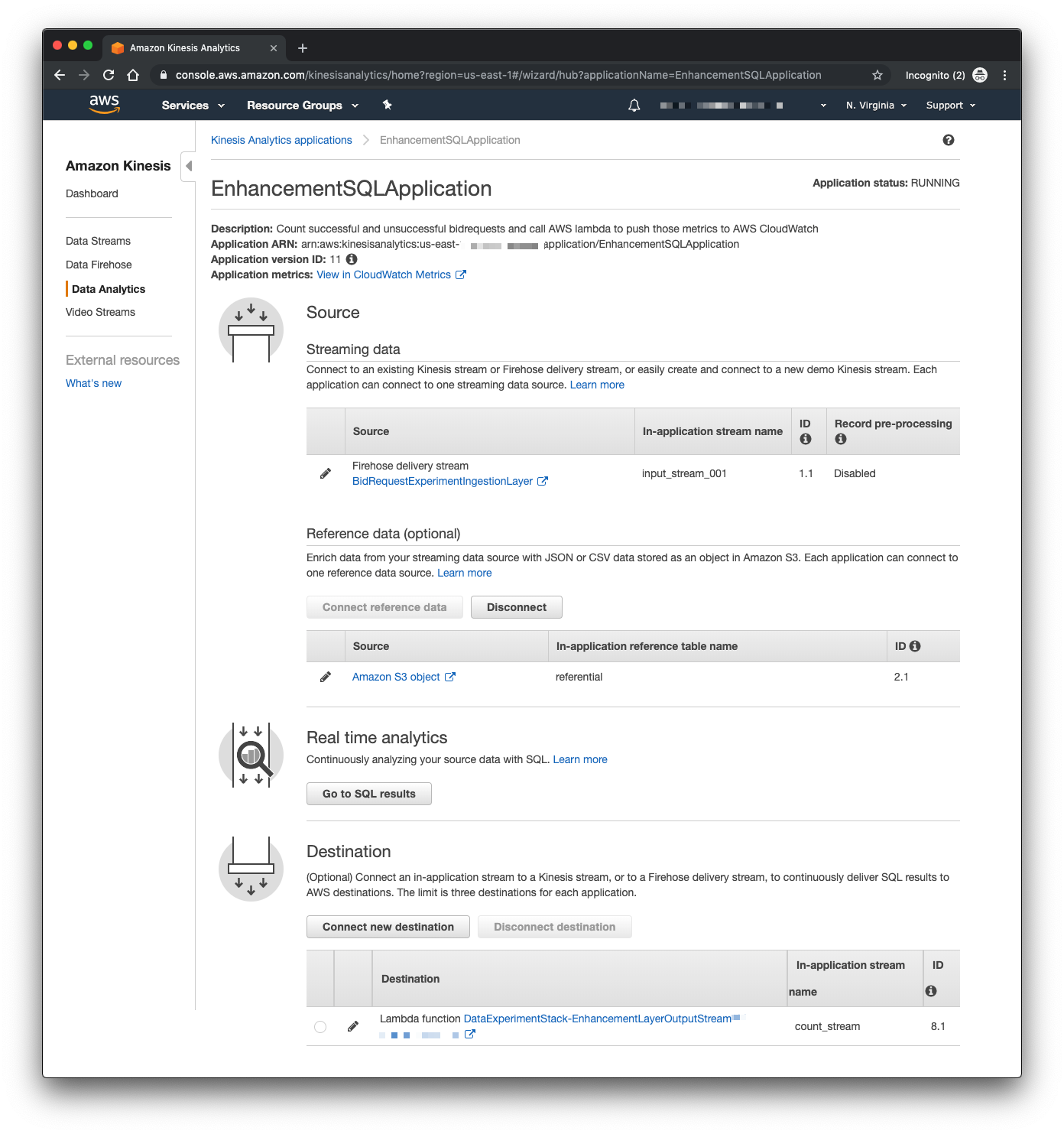Open BidRequestExperimentIngestionLayer delivery stream link
Image resolution: width=1064 pixels, height=1134 pixels.
[x=443, y=481]
